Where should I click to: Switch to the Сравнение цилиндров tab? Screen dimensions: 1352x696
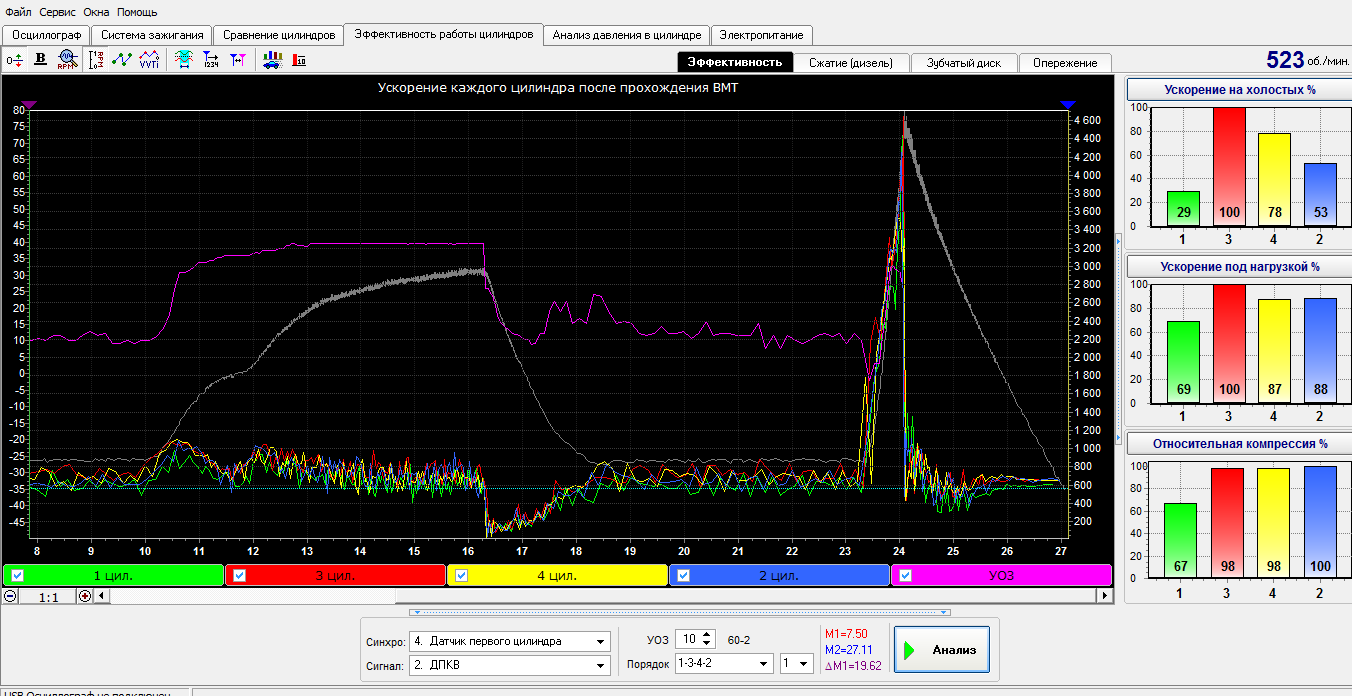pyautogui.click(x=279, y=34)
